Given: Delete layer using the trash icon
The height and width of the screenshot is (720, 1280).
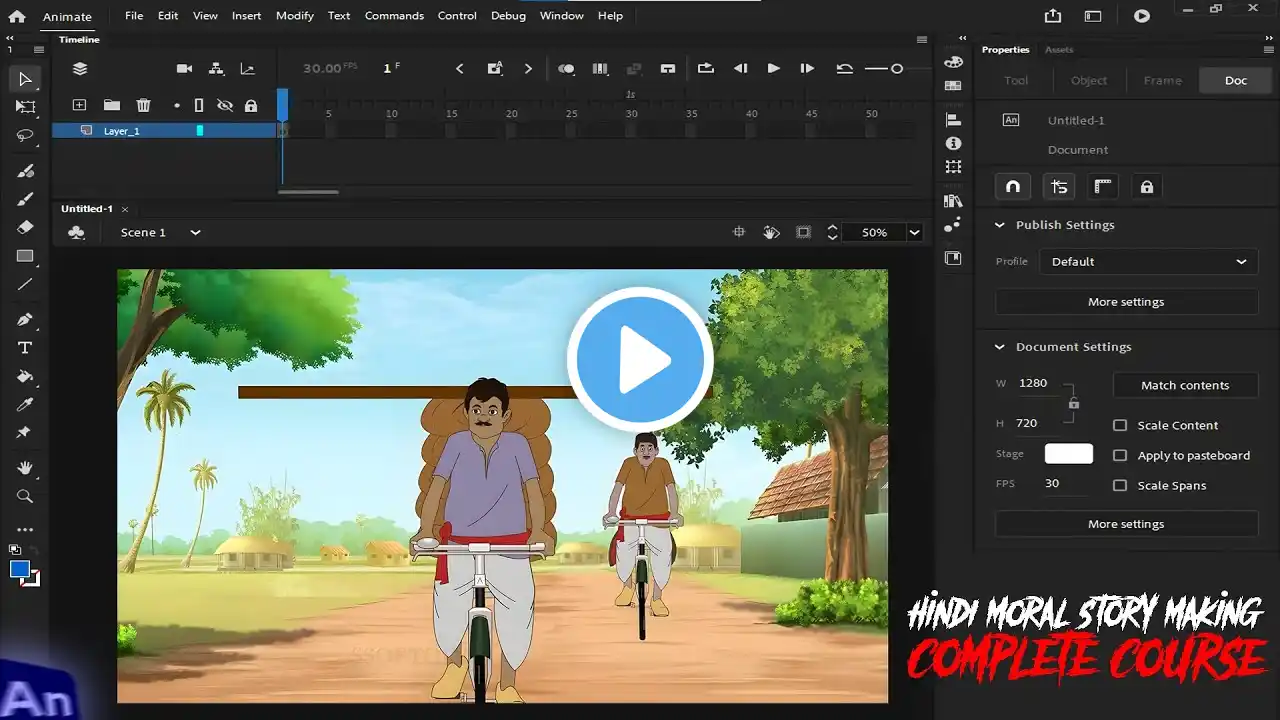Looking at the screenshot, I should click(143, 105).
